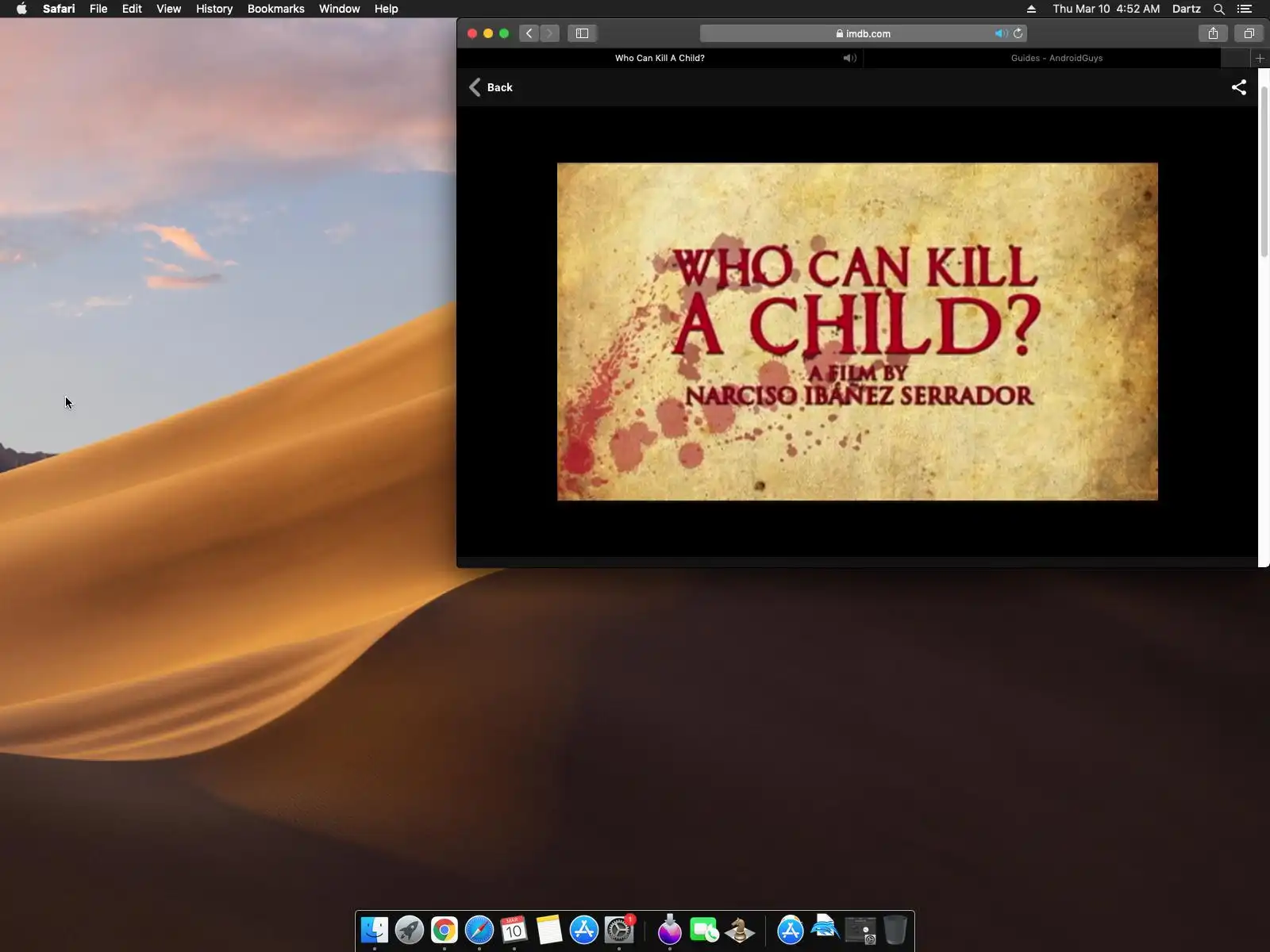Open FaceTime from the Dock
The height and width of the screenshot is (952, 1270).
pos(705,930)
